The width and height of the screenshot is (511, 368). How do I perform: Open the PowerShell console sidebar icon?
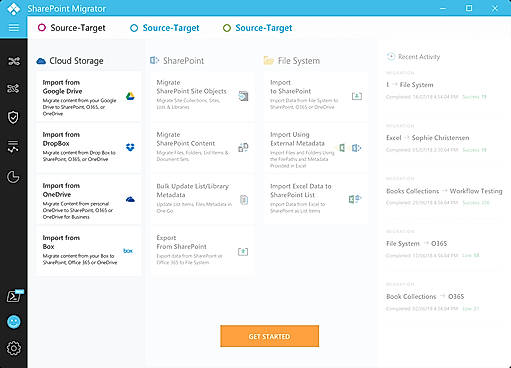point(15,296)
